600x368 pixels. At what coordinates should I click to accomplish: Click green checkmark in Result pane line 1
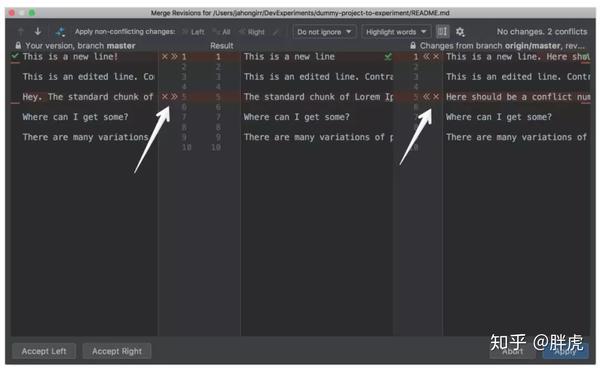388,57
